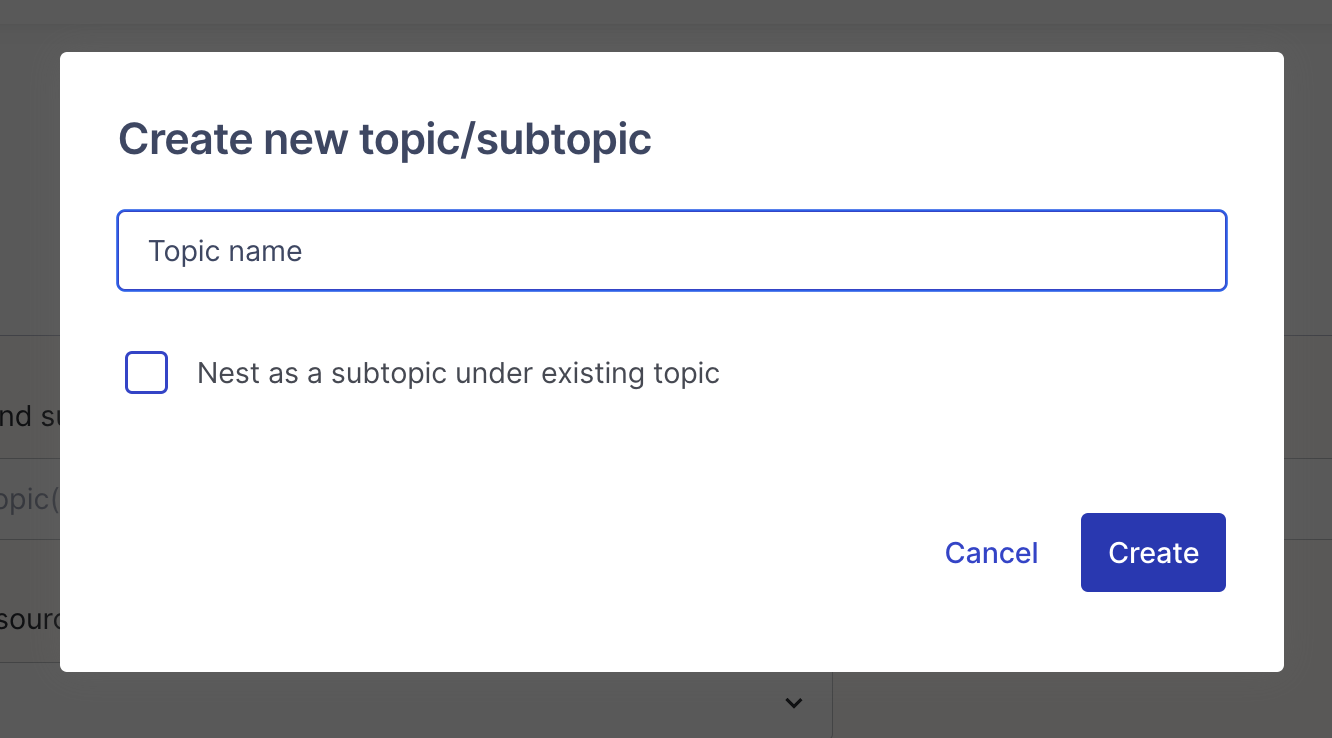
Task: Click the 'Create new topic/subtopic' heading
Action: 385,139
